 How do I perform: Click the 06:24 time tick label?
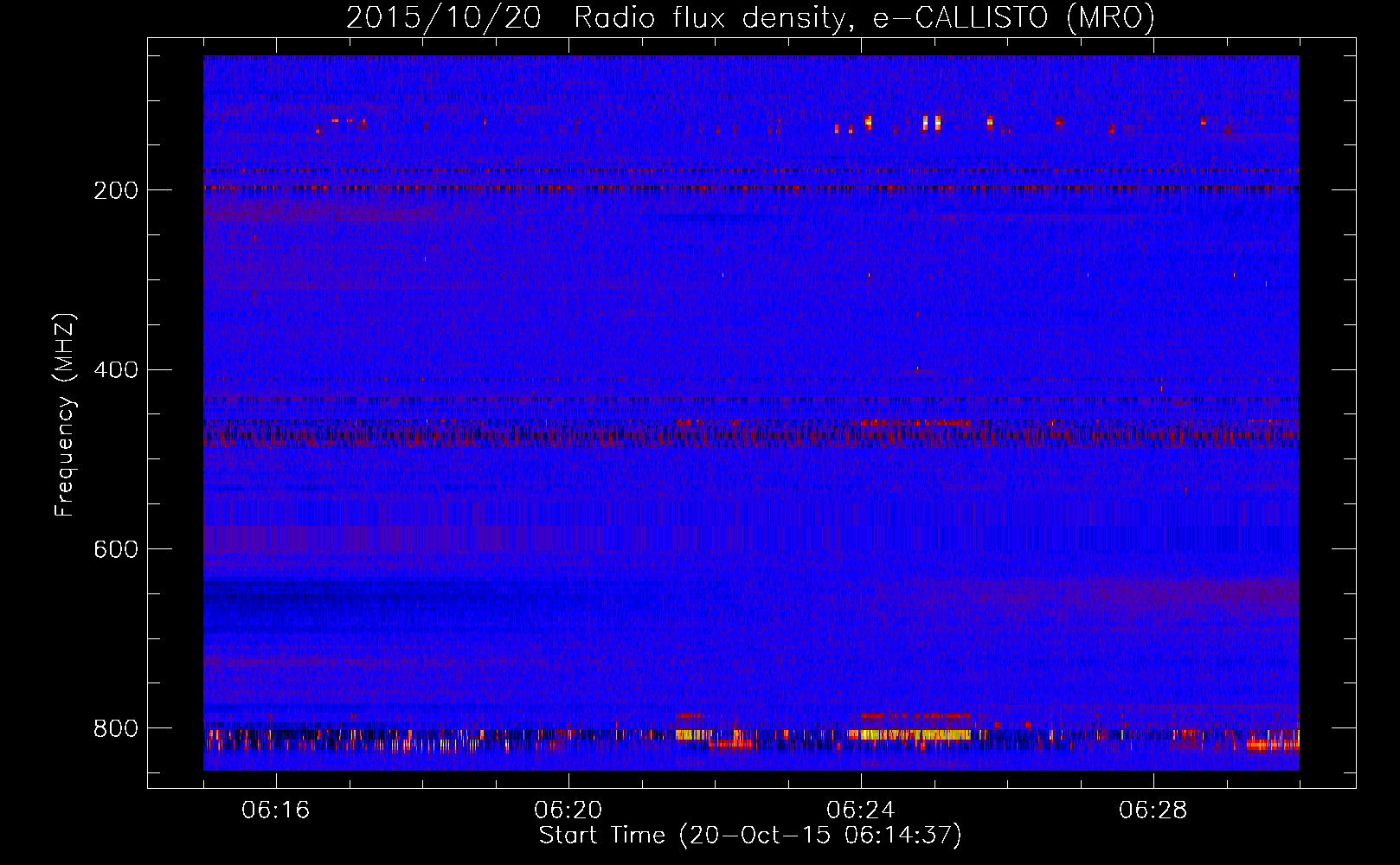pyautogui.click(x=860, y=811)
